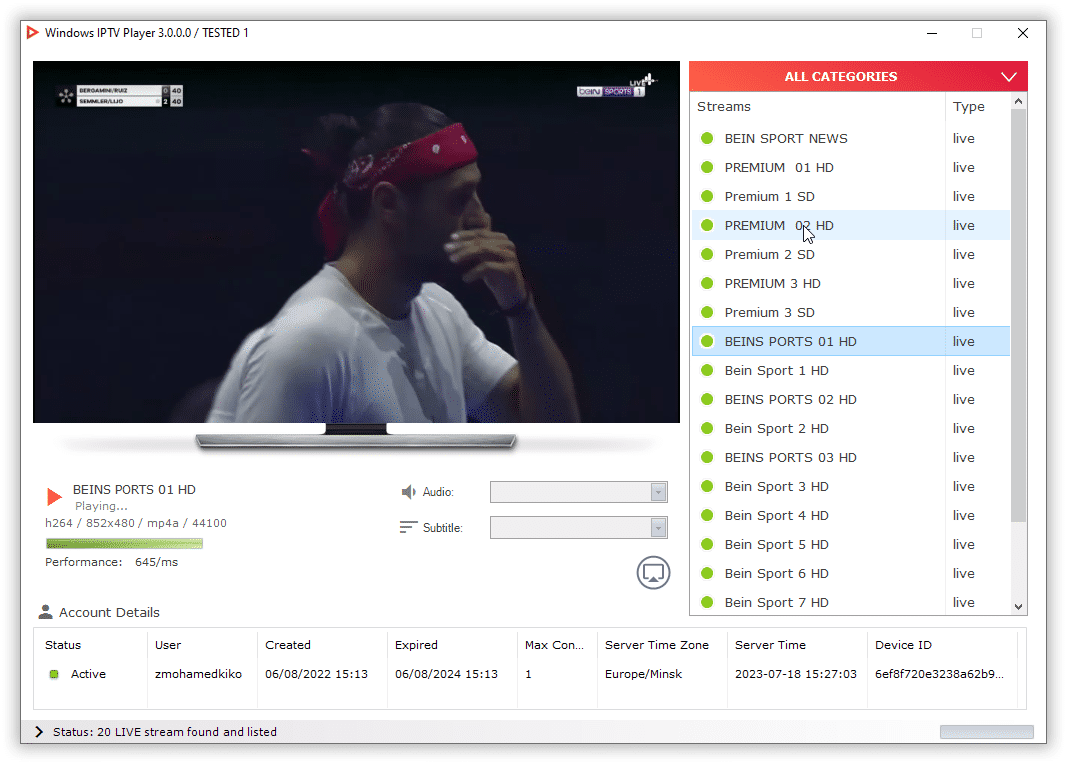Image resolution: width=1067 pixels, height=764 pixels.
Task: Open the Subtitle selection dropdown
Action: click(x=578, y=527)
